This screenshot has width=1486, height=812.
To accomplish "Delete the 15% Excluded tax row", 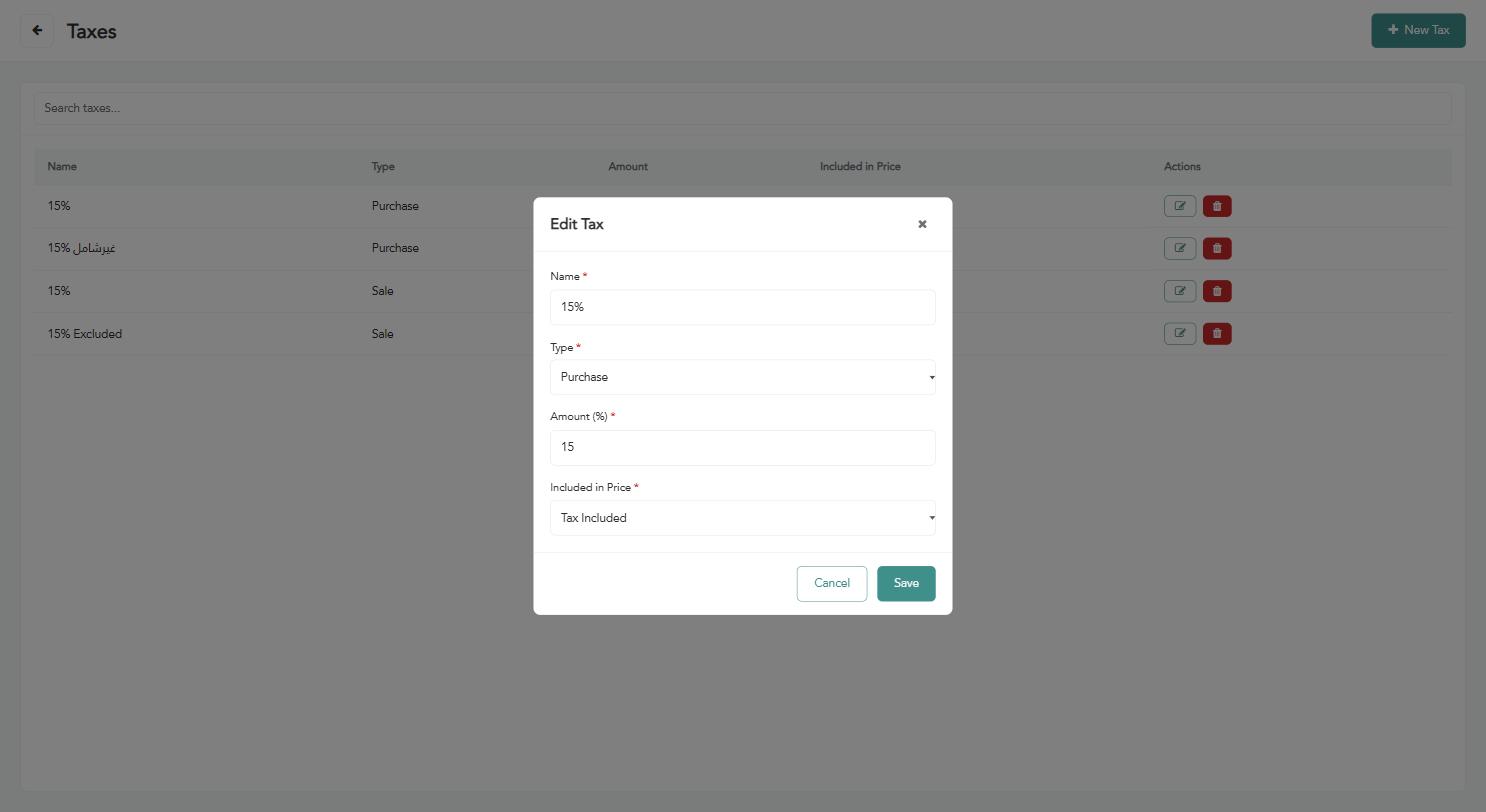I will pyautogui.click(x=1217, y=333).
